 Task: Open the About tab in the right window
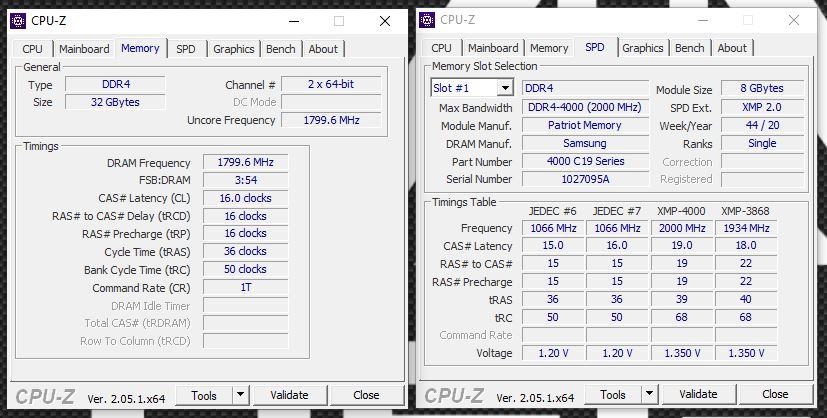(732, 48)
